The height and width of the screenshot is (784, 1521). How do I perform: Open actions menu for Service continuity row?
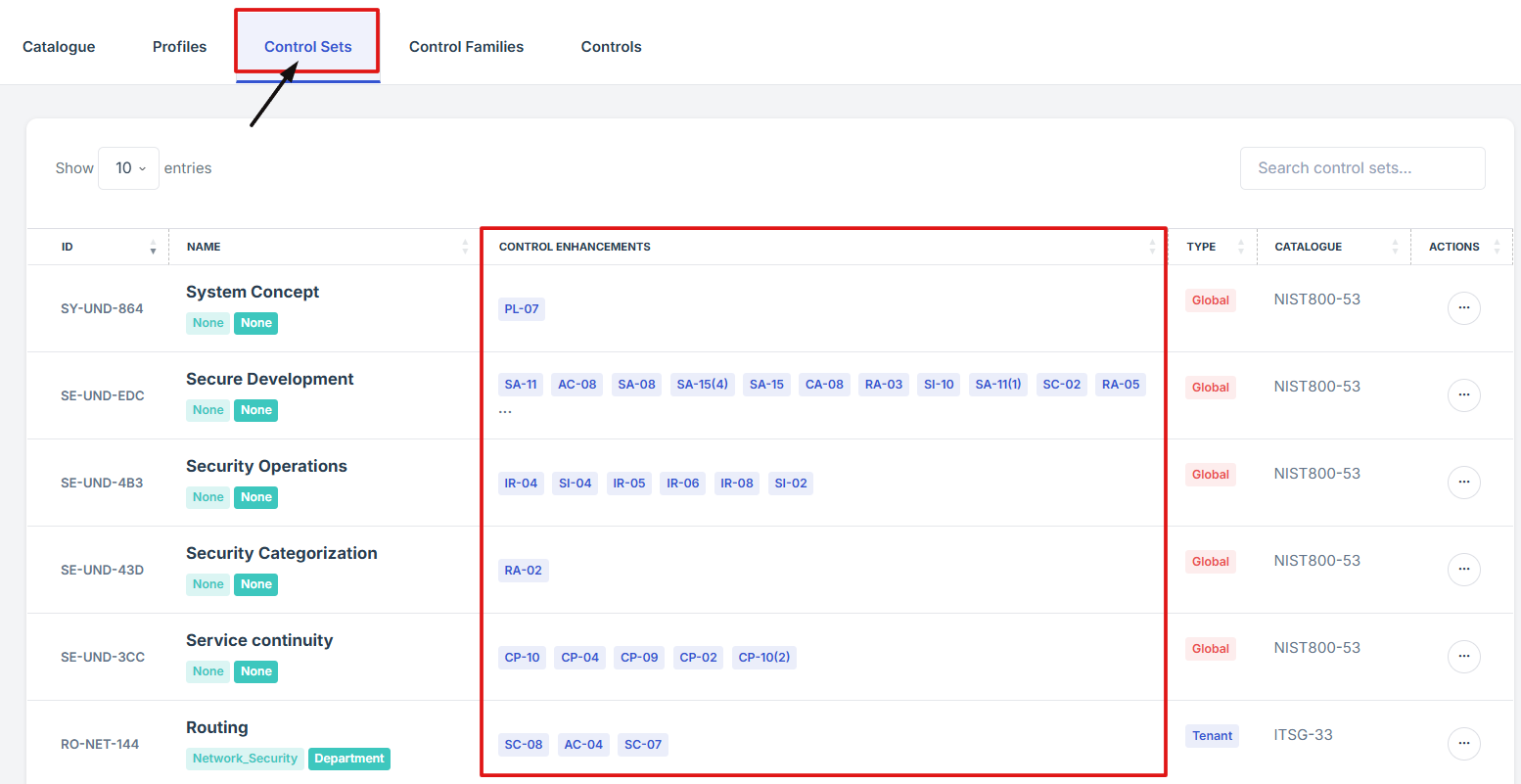[1463, 657]
